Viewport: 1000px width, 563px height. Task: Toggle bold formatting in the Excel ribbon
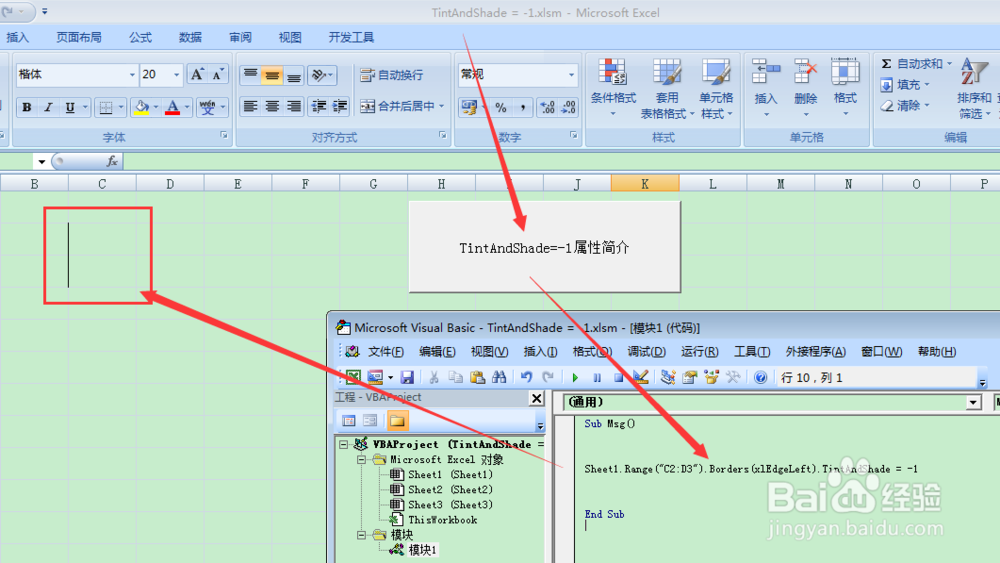coord(27,107)
